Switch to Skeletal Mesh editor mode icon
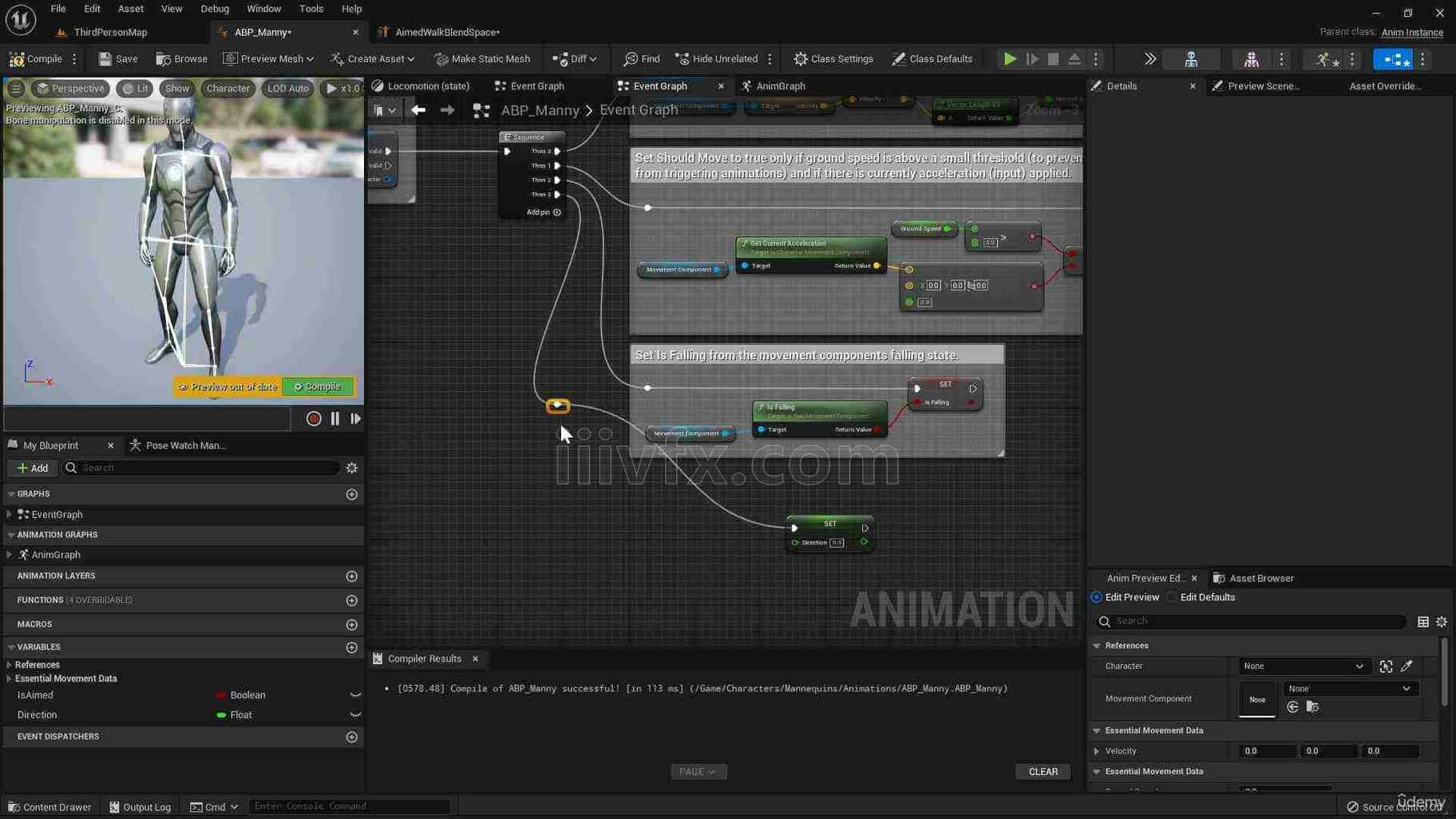 click(x=1251, y=59)
